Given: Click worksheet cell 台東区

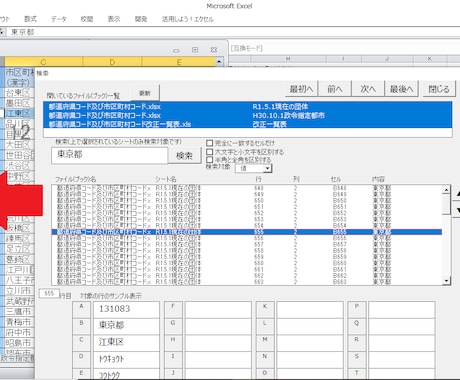Looking at the screenshot, I should [x=19, y=93].
